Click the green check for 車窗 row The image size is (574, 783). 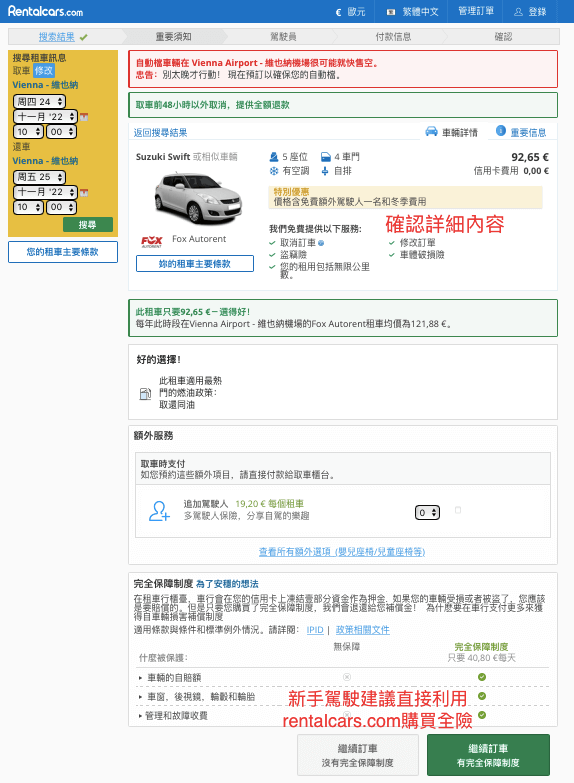(x=482, y=696)
